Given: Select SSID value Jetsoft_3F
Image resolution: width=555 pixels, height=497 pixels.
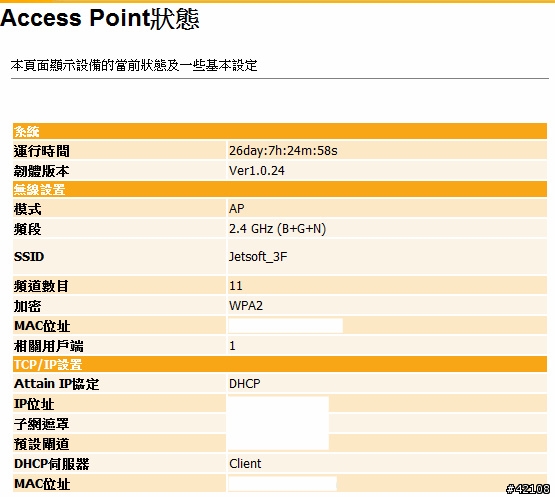Looking at the screenshot, I should (x=258, y=257).
